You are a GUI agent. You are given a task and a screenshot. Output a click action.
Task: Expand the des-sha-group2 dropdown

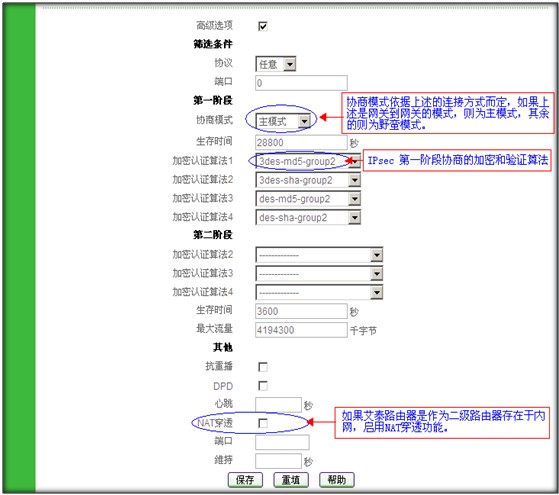pyautogui.click(x=308, y=218)
